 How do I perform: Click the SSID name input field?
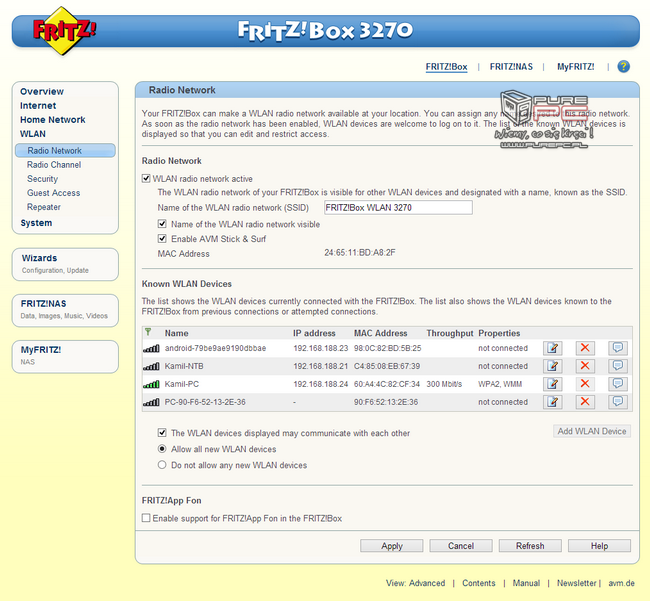tap(398, 208)
